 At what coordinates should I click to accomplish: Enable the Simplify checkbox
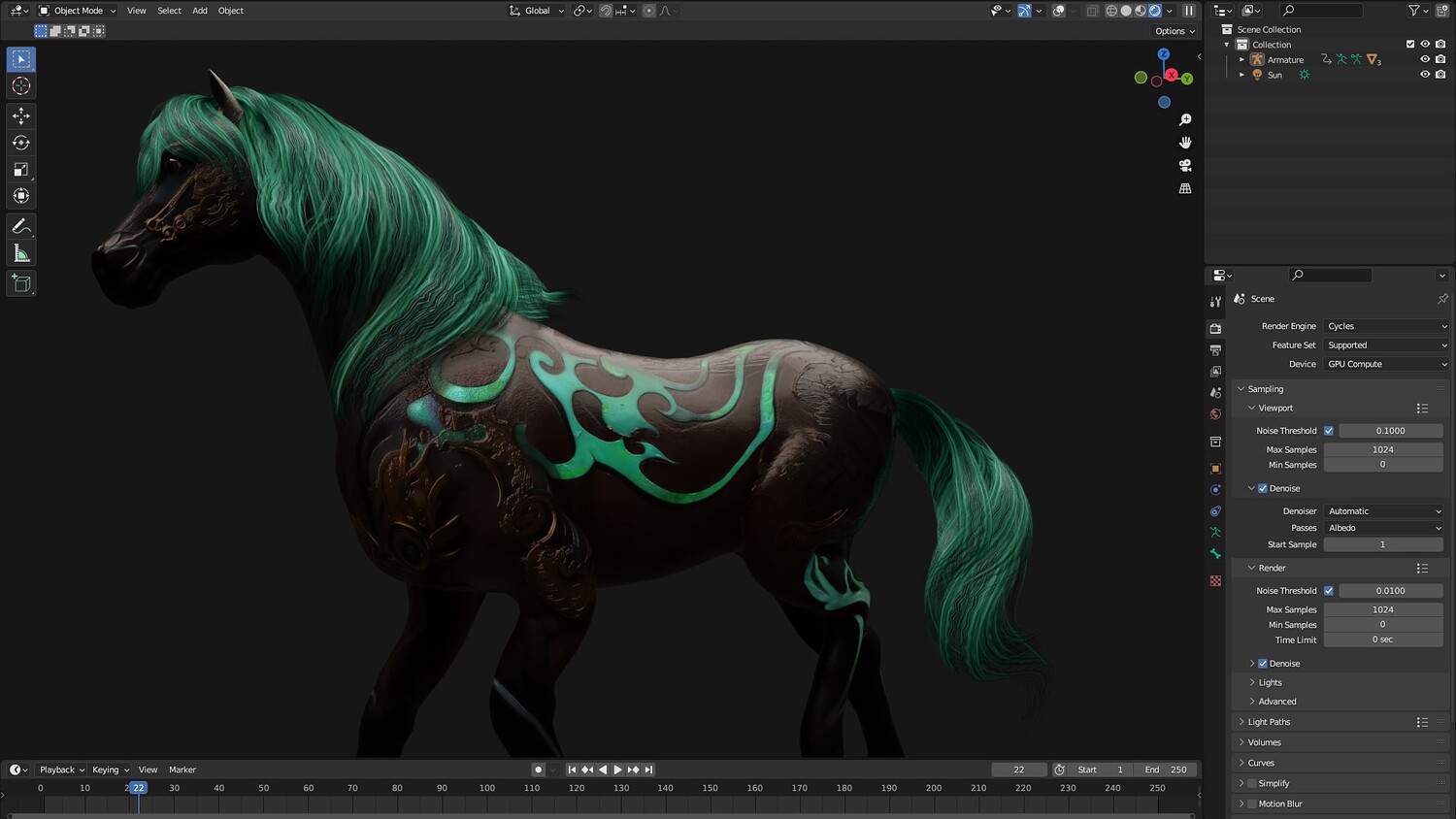1252,783
